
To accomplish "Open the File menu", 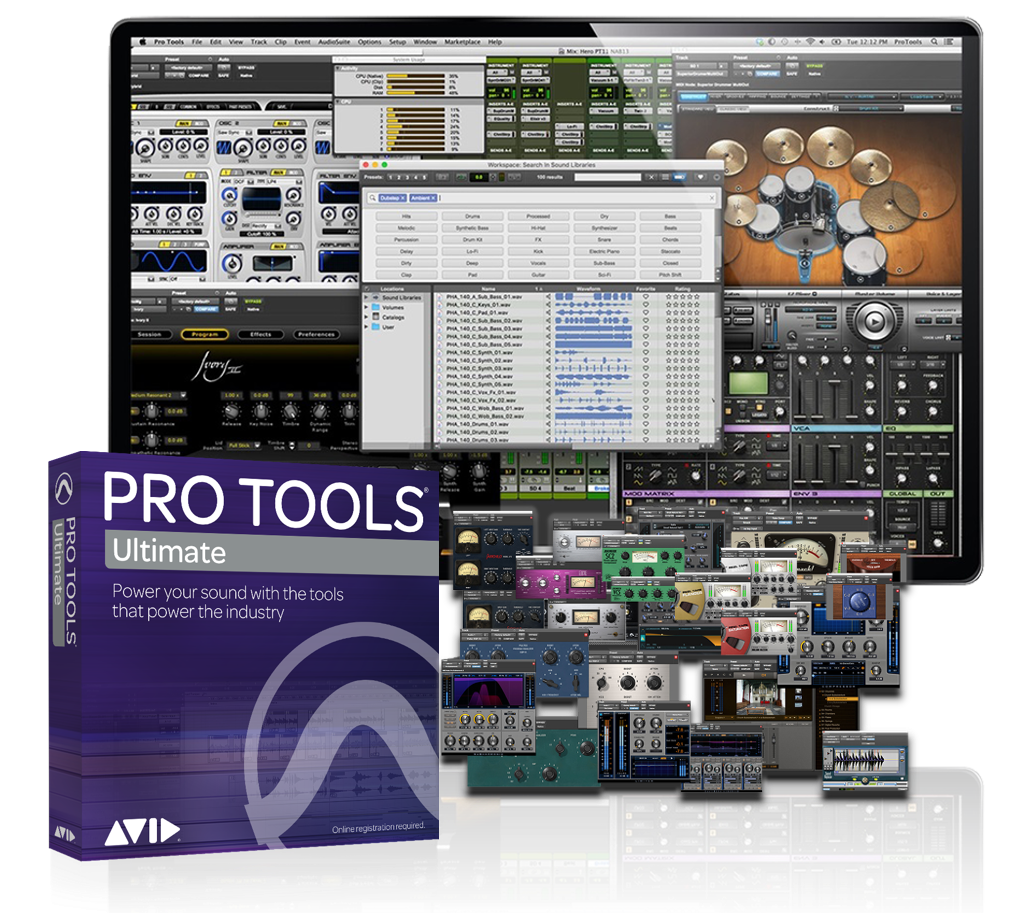I will [197, 42].
